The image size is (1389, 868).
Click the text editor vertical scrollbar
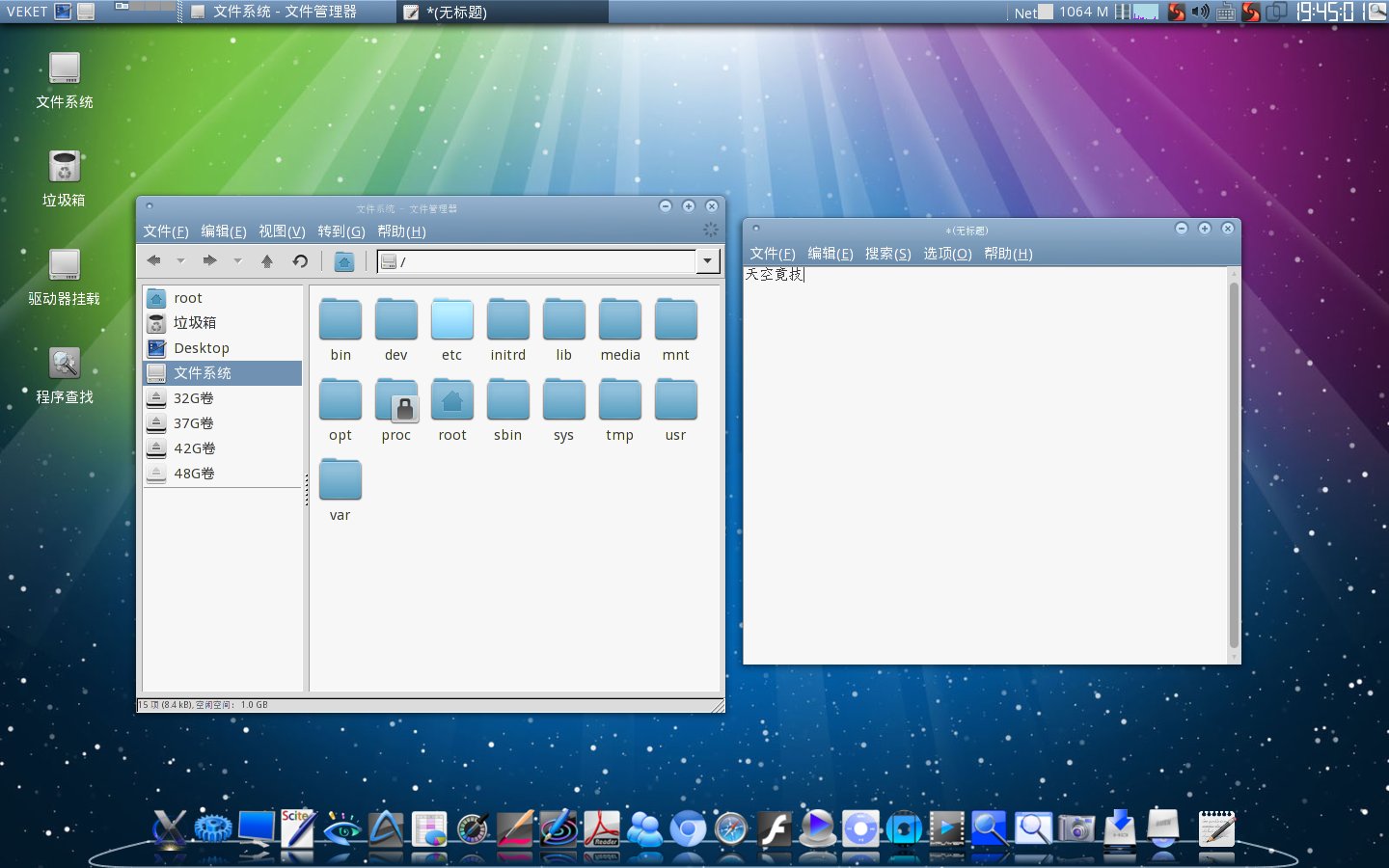click(1234, 465)
